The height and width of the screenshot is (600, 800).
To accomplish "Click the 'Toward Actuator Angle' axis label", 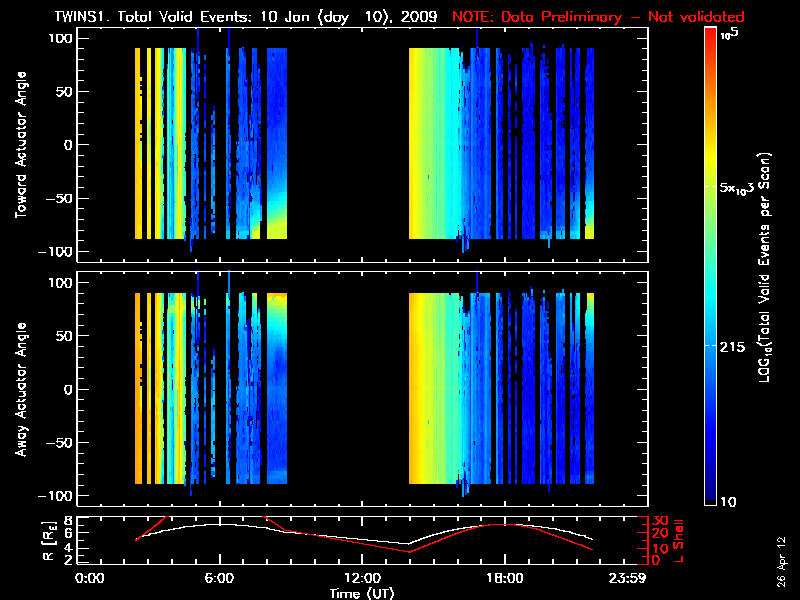I will 18,145.
